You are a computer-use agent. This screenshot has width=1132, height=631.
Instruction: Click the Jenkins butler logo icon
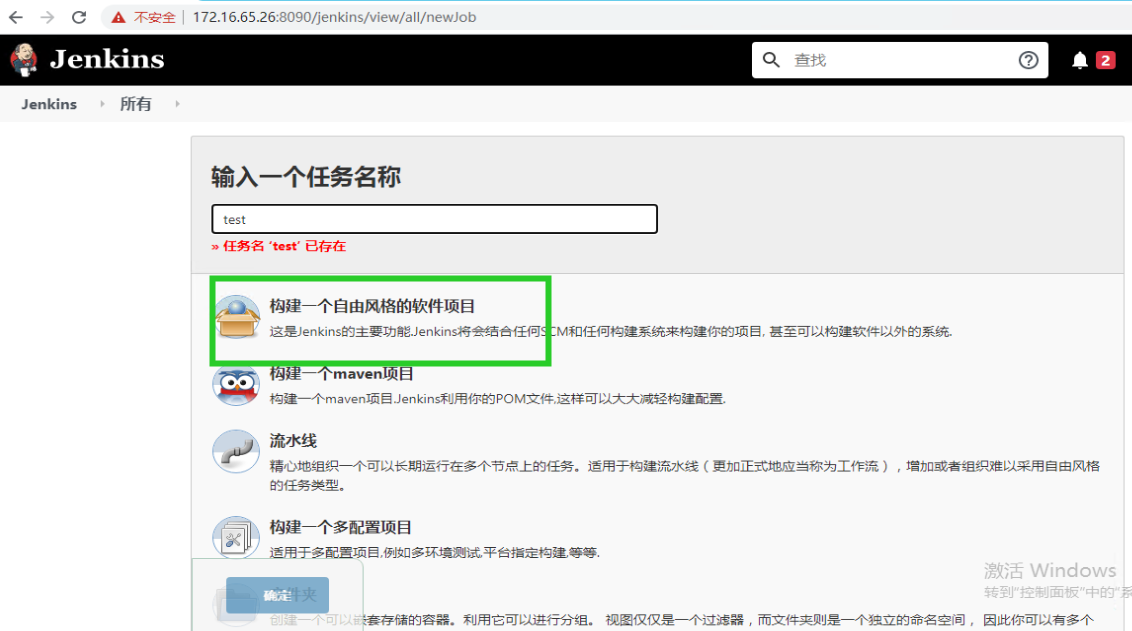click(24, 60)
